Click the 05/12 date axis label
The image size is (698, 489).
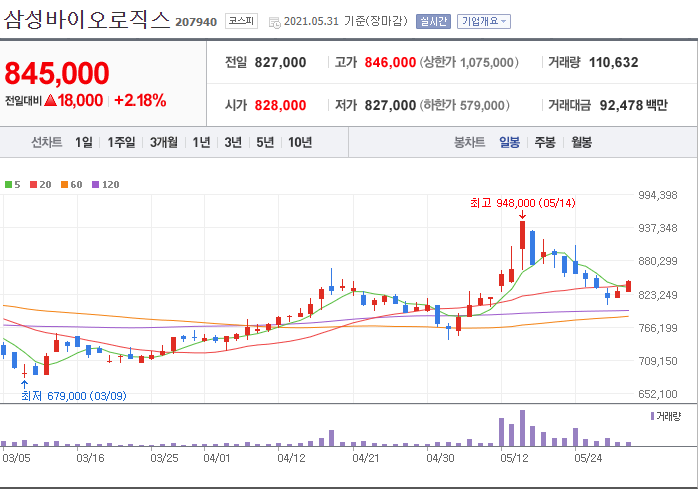[514, 458]
